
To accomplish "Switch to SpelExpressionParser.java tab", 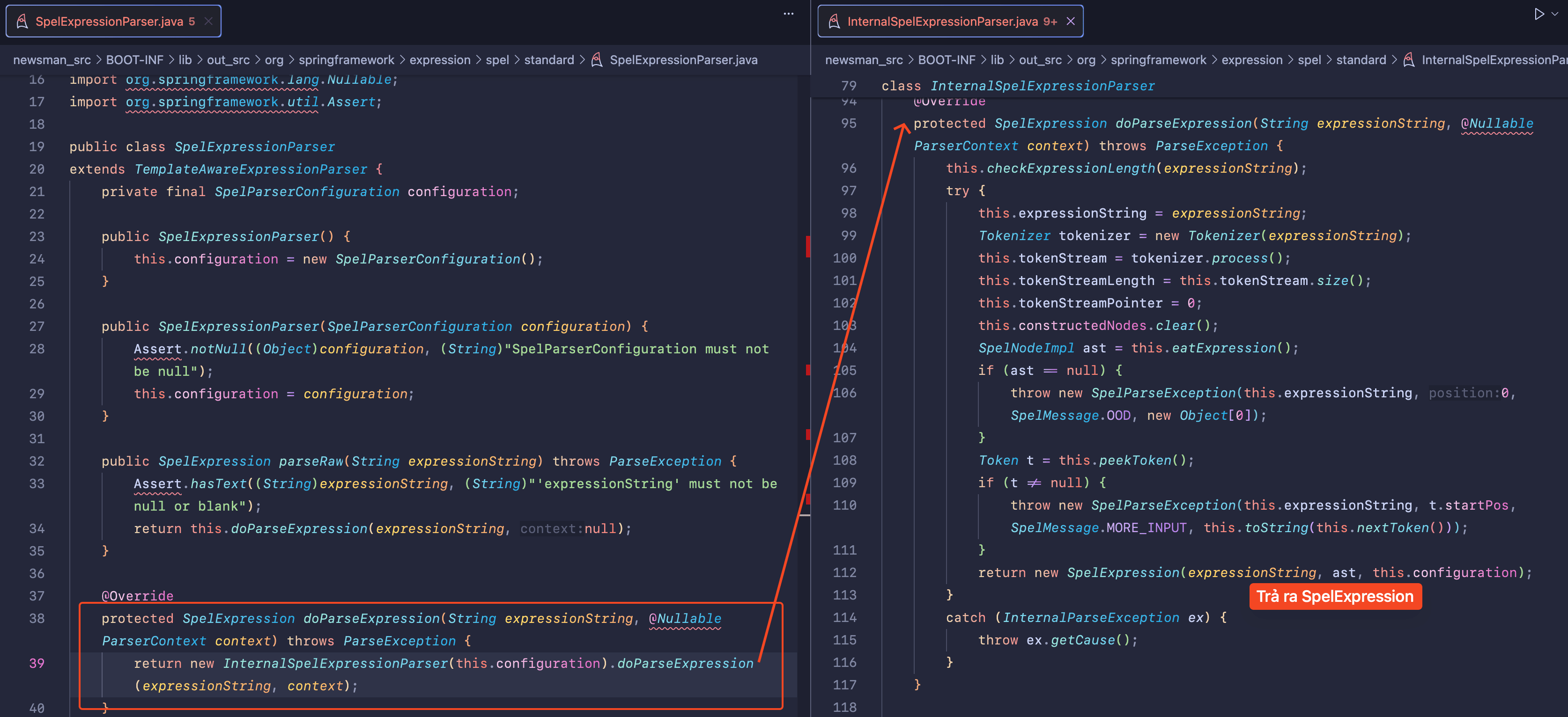I will click(x=109, y=21).
